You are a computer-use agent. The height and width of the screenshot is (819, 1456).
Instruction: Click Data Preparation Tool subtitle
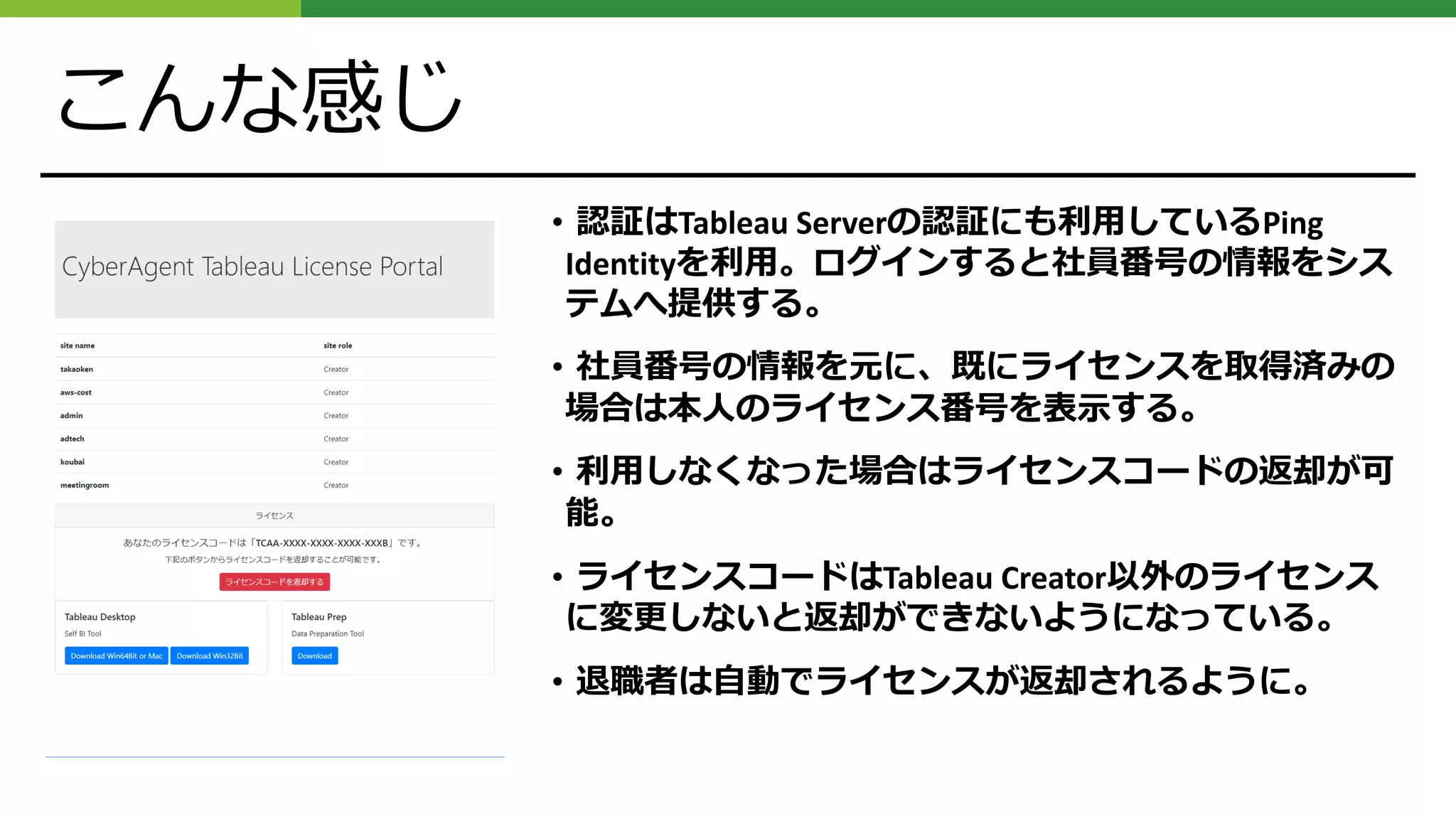(x=328, y=633)
